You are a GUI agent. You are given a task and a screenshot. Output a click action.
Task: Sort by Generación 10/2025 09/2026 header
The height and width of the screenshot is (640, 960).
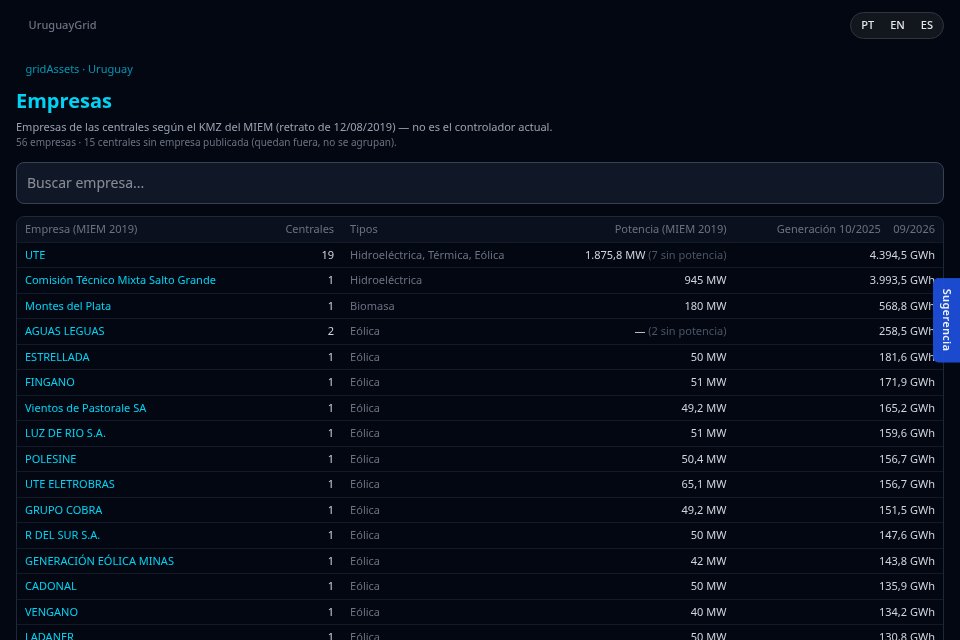855,229
